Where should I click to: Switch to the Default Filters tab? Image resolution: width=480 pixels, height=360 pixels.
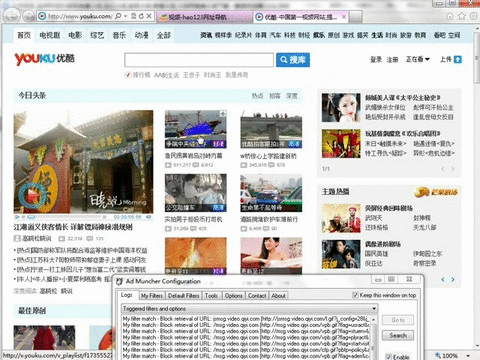point(183,296)
